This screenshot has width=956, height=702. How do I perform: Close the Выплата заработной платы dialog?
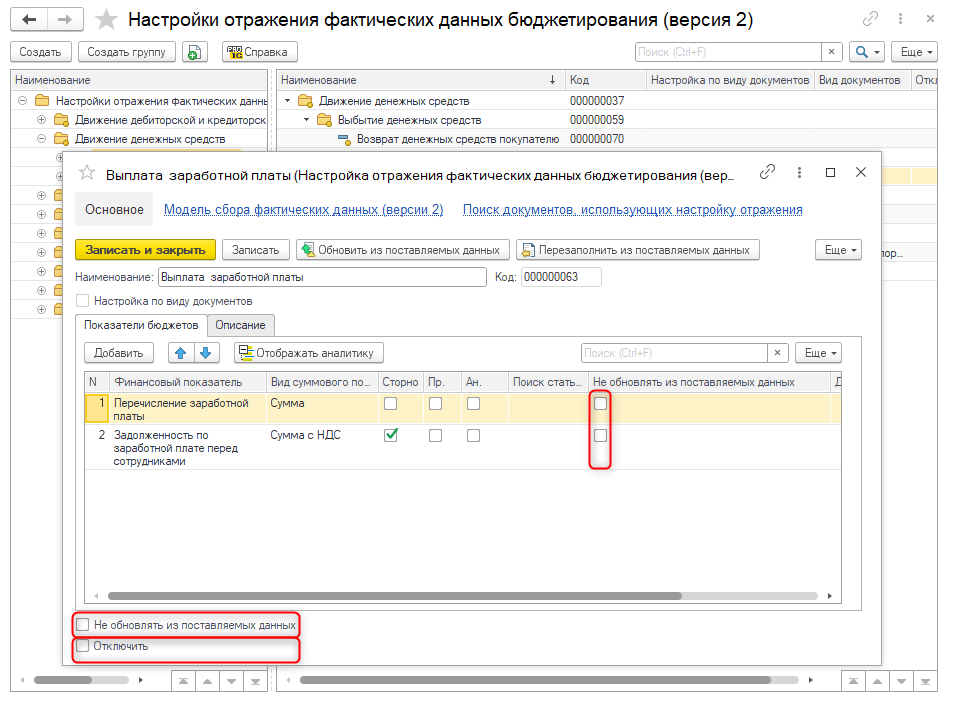click(861, 173)
